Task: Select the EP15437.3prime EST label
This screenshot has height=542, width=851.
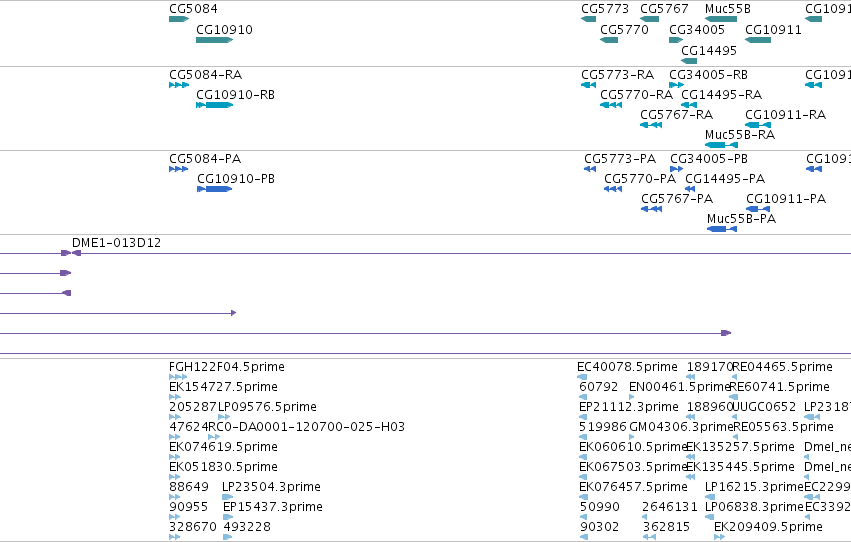Action: pyautogui.click(x=273, y=507)
